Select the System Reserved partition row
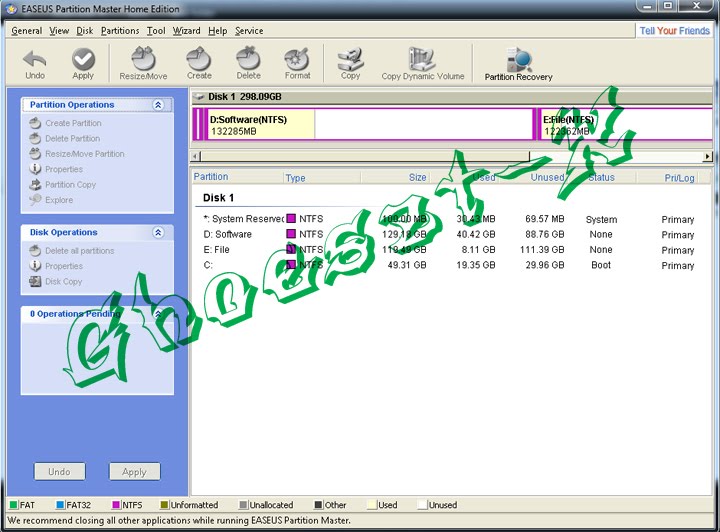Viewport: 720px width, 532px height. pyautogui.click(x=449, y=219)
